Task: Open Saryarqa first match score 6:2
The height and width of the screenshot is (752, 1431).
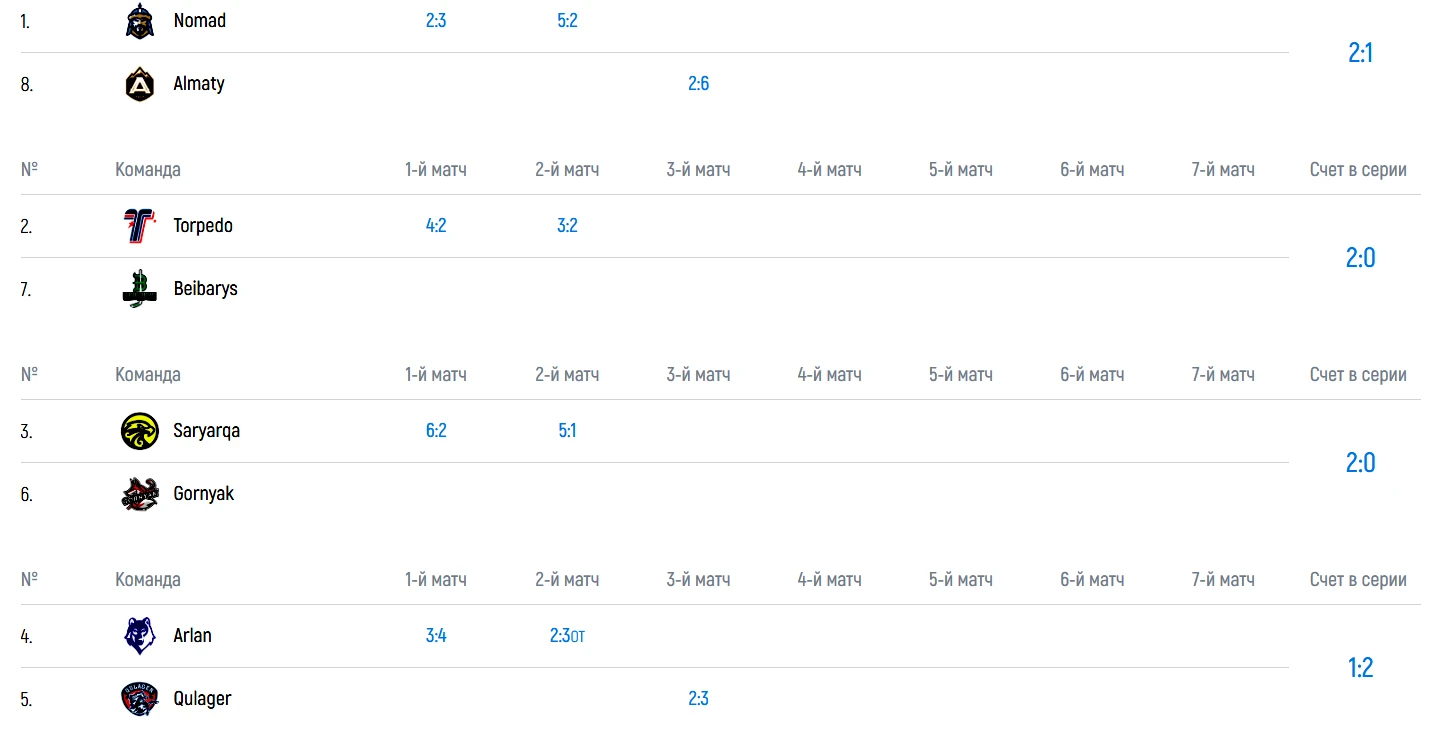Action: [x=436, y=431]
